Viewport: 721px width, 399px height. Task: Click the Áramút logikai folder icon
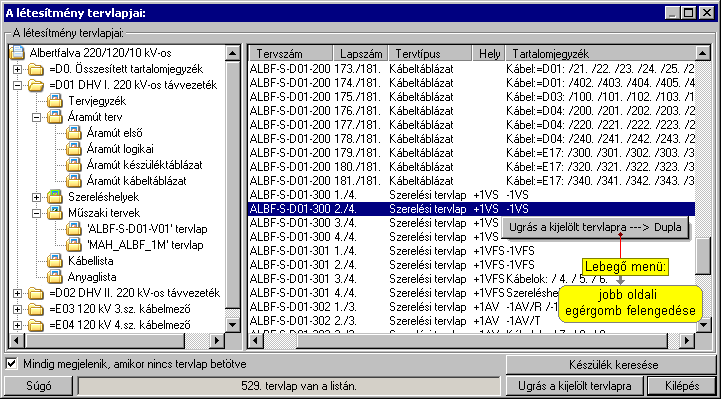click(74, 149)
